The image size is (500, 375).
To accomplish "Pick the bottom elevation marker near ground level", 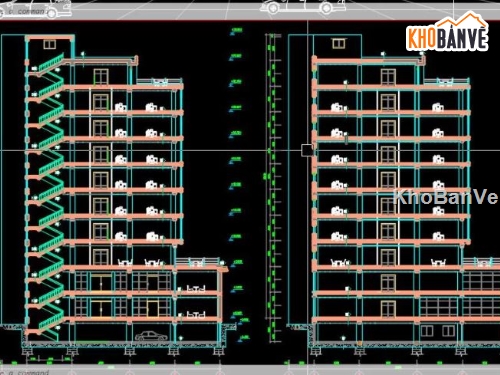I will pos(244,338).
